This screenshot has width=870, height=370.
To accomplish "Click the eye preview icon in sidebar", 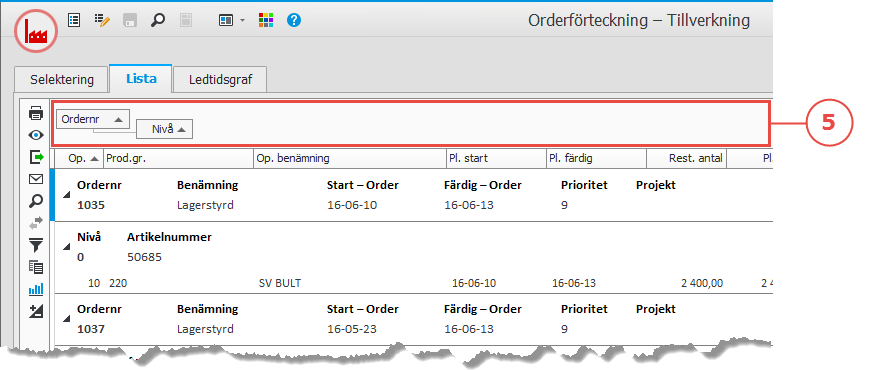I will [x=36, y=135].
